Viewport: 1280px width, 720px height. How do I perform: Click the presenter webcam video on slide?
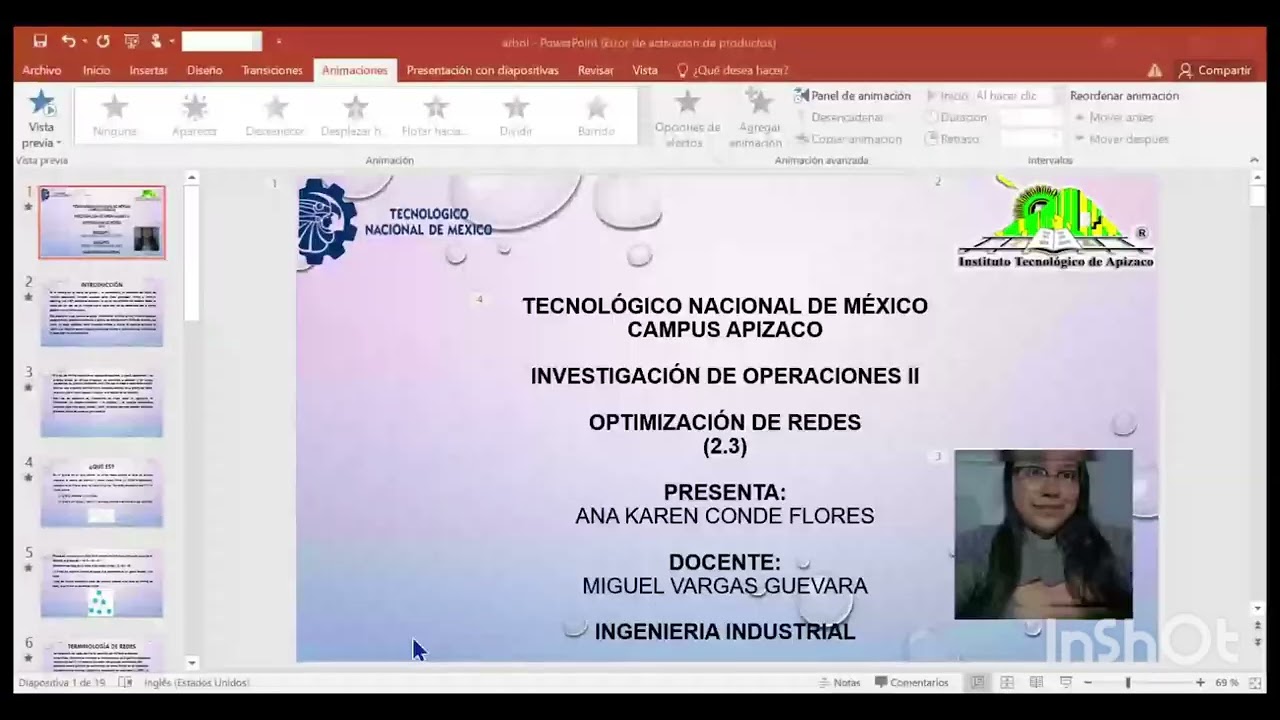pos(1044,534)
